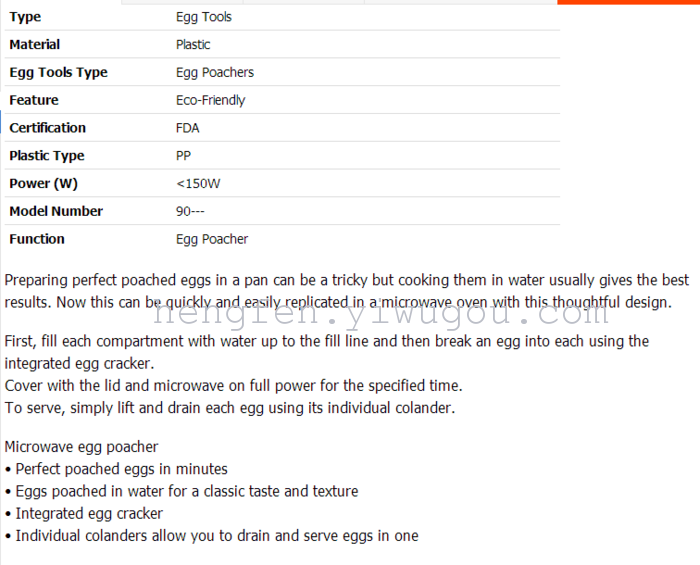Image resolution: width=700 pixels, height=565 pixels.
Task: Click the "Certification" row label
Action: 47,128
